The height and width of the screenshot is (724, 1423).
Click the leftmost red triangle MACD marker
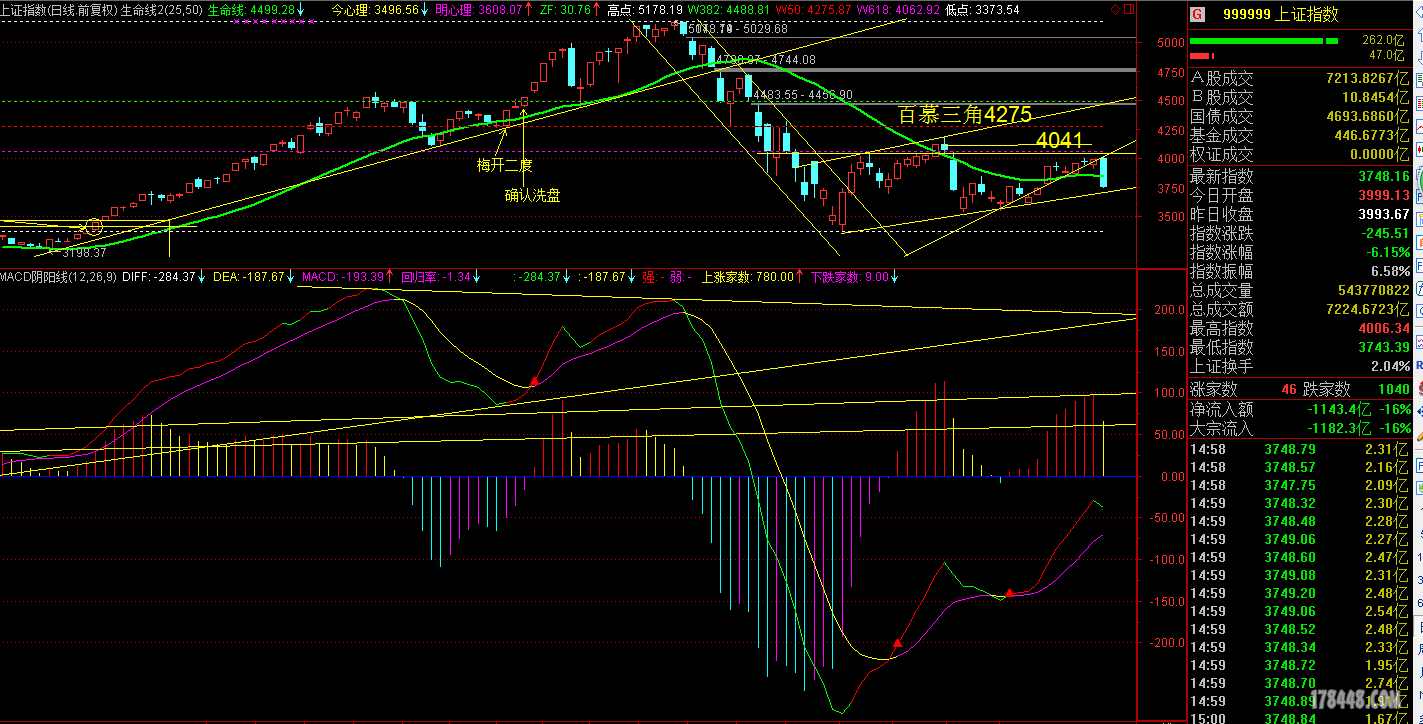[x=534, y=380]
